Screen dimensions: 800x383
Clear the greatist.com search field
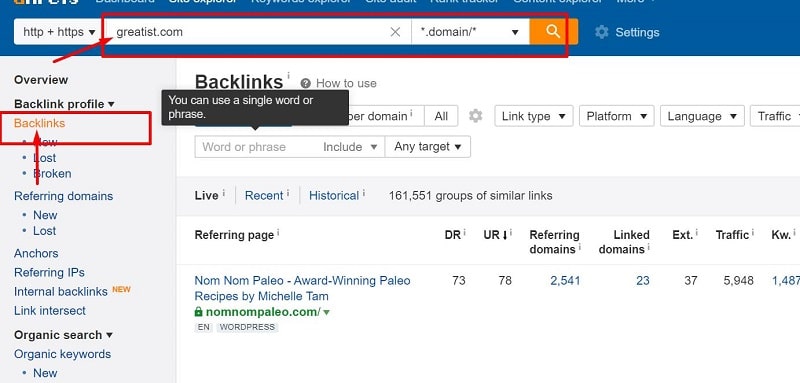coord(395,32)
